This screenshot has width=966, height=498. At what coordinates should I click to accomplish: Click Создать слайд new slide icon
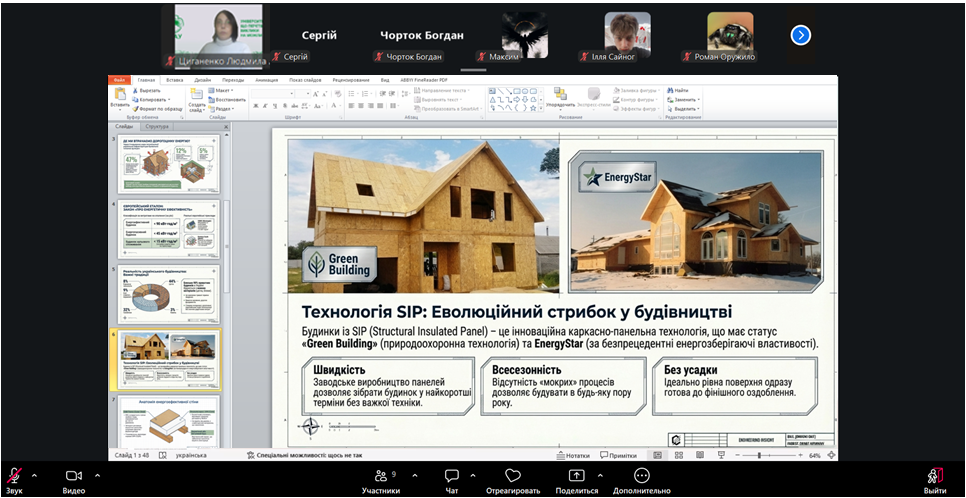[x=197, y=94]
